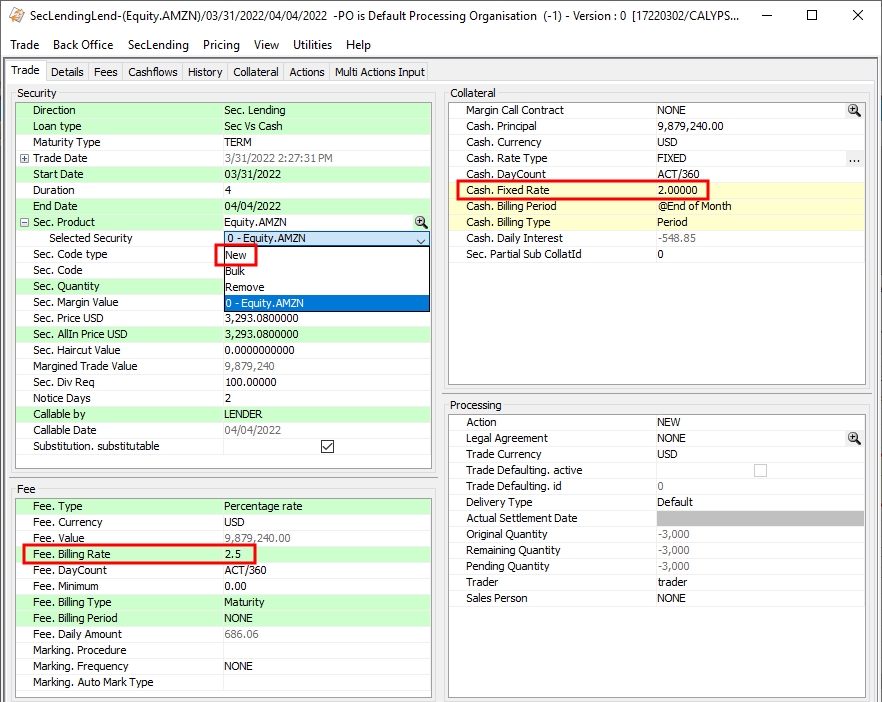This screenshot has height=702, width=882.
Task: Click the Actual Settlement Date field
Action: click(760, 519)
